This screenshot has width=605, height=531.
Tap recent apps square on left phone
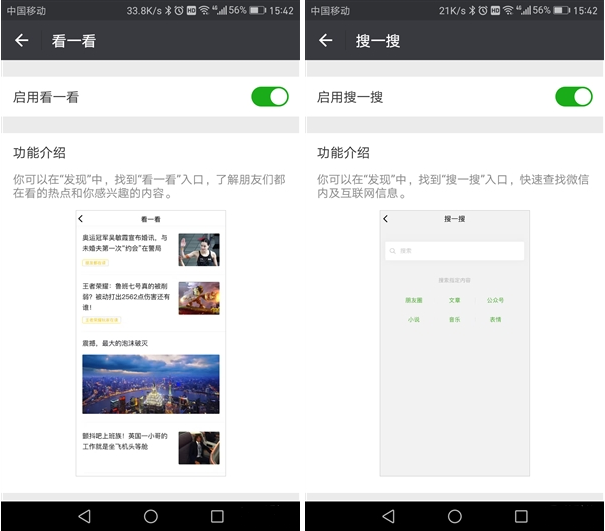tap(217, 516)
